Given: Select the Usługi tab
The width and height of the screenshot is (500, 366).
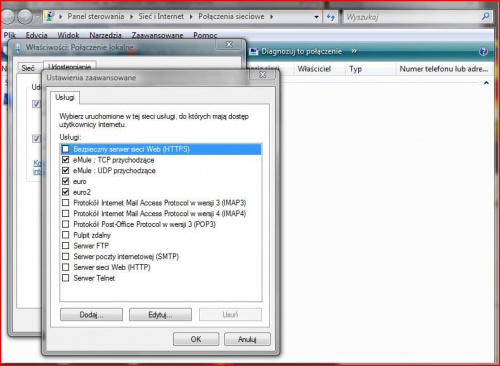Looking at the screenshot, I should click(65, 97).
